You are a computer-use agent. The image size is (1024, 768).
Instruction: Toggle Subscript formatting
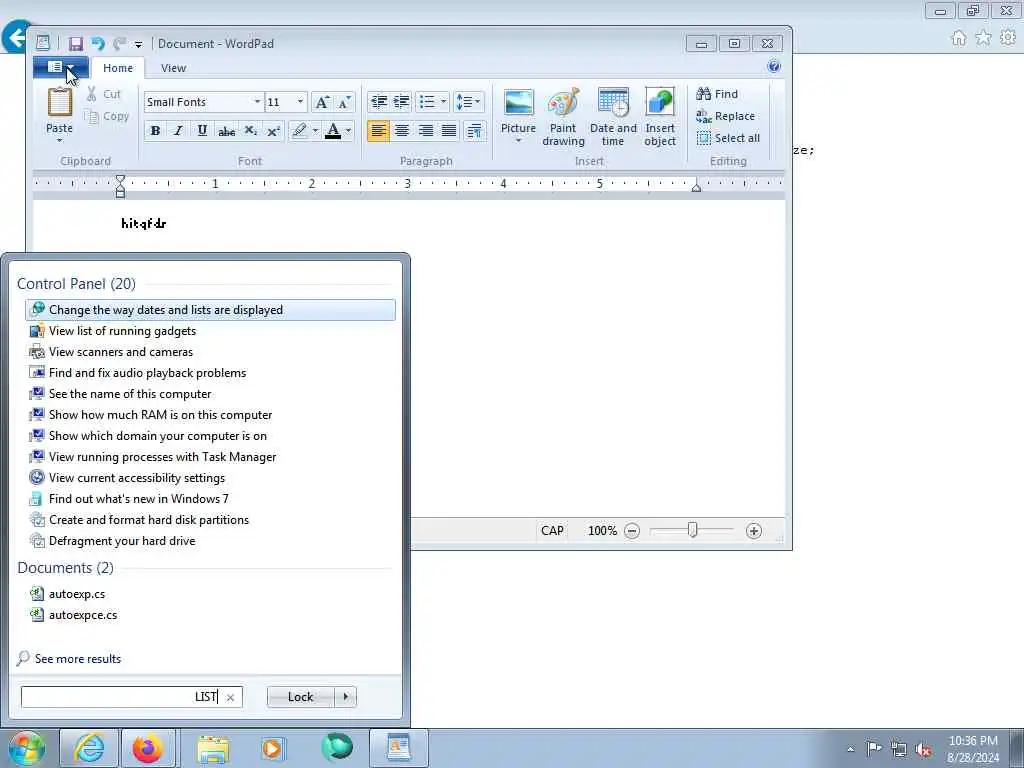click(250, 131)
